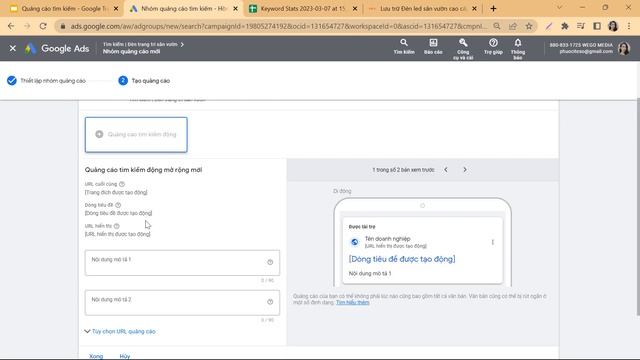This screenshot has width=640, height=360.
Task: Click the Hủy cancel button
Action: click(125, 356)
